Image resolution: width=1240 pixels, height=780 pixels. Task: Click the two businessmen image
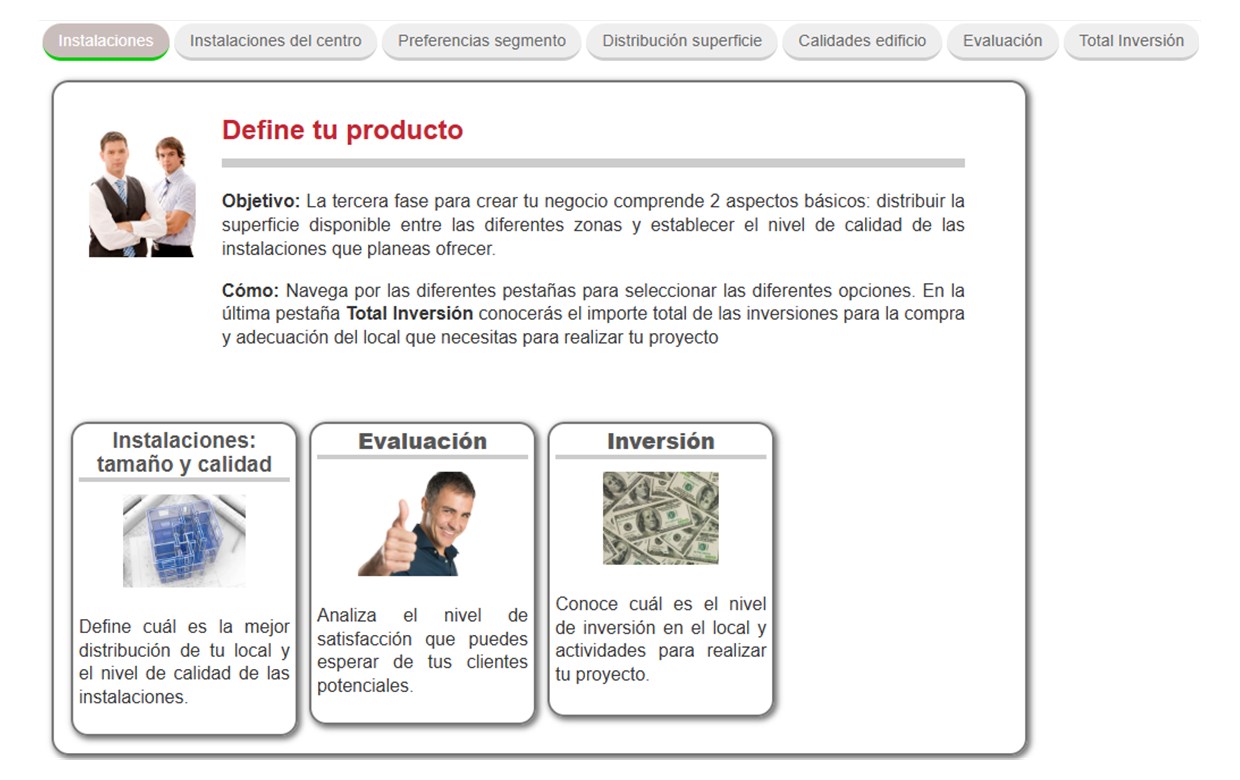point(142,194)
